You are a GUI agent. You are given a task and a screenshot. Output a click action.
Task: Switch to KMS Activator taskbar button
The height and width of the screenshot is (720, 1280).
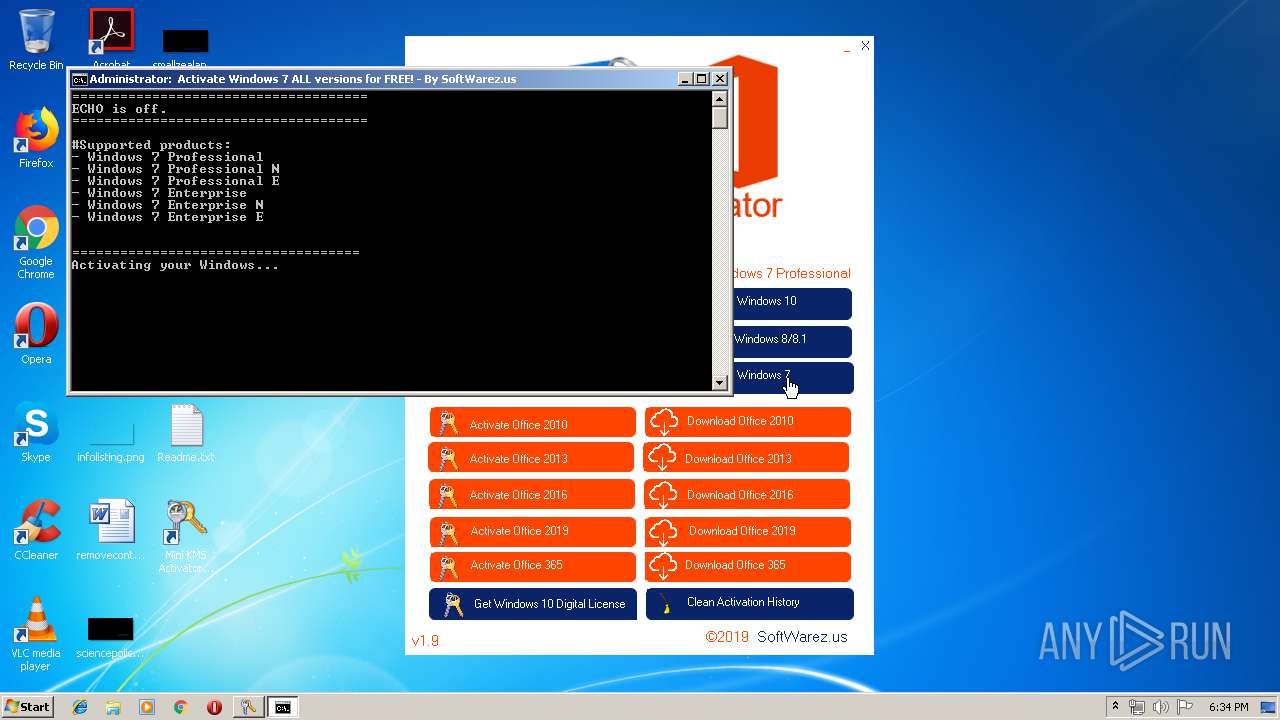click(x=248, y=707)
